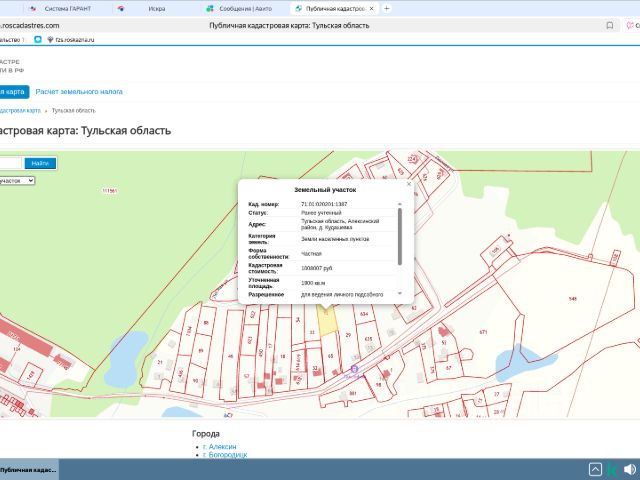Switch to the Система ГАРАНТ browser tab
The image size is (640, 480).
point(68,8)
